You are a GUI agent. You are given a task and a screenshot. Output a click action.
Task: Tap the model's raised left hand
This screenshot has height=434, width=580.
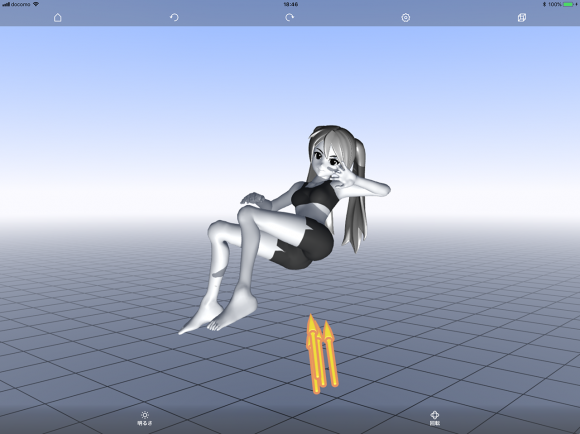[x=343, y=176]
